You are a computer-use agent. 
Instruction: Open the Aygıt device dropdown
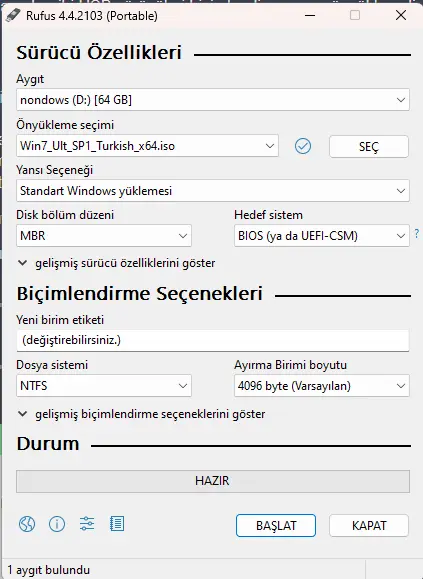pyautogui.click(x=213, y=100)
